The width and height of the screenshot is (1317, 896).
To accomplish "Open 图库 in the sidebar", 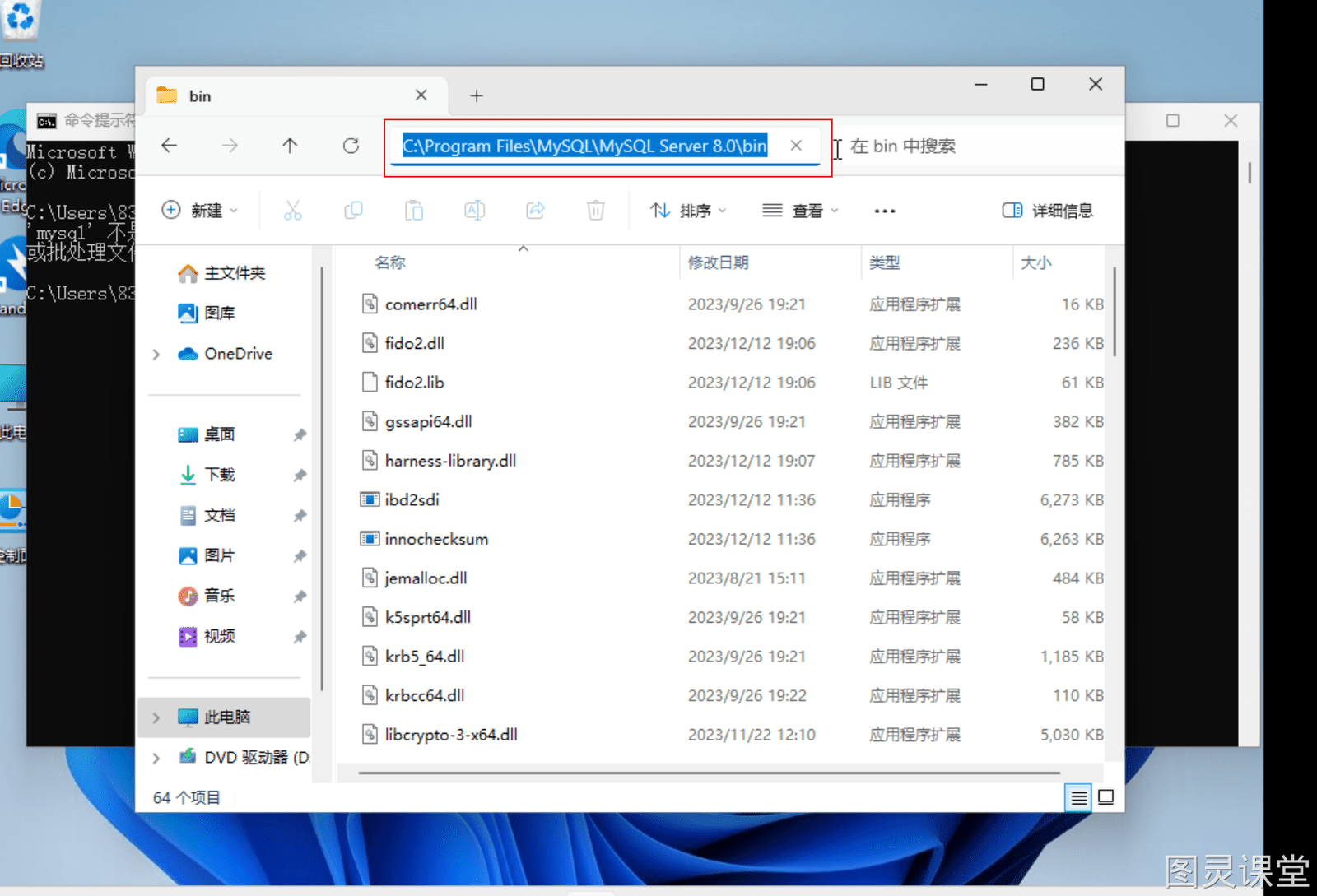I will [x=207, y=313].
